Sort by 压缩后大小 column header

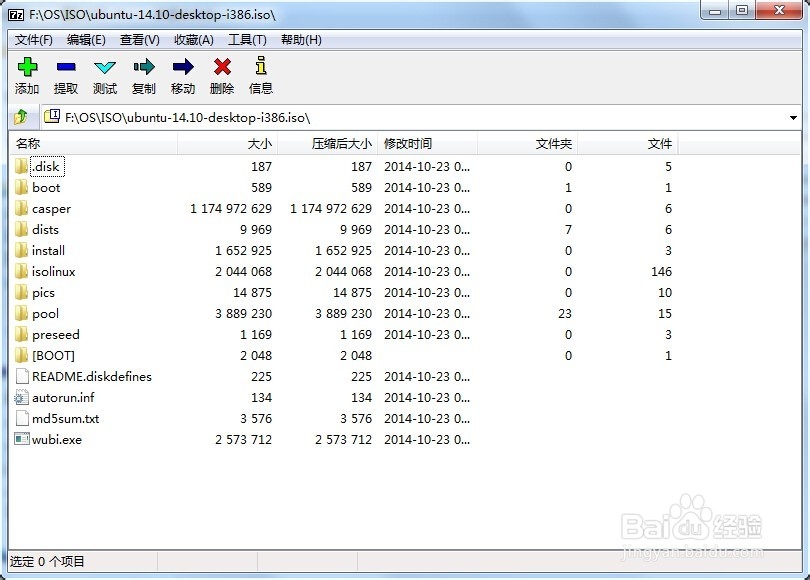pyautogui.click(x=328, y=144)
